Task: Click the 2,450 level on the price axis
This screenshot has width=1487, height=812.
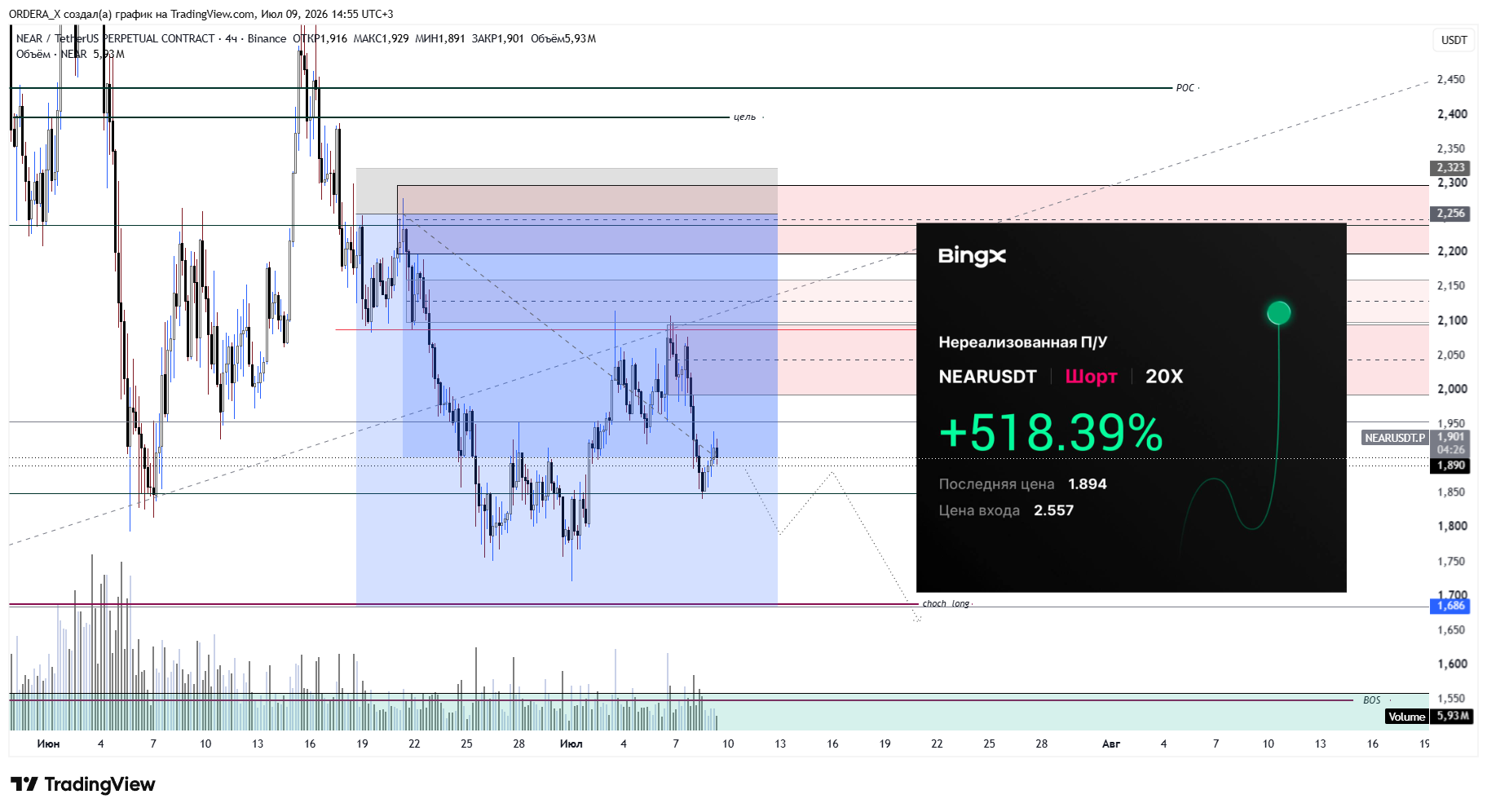Action: coord(1450,79)
